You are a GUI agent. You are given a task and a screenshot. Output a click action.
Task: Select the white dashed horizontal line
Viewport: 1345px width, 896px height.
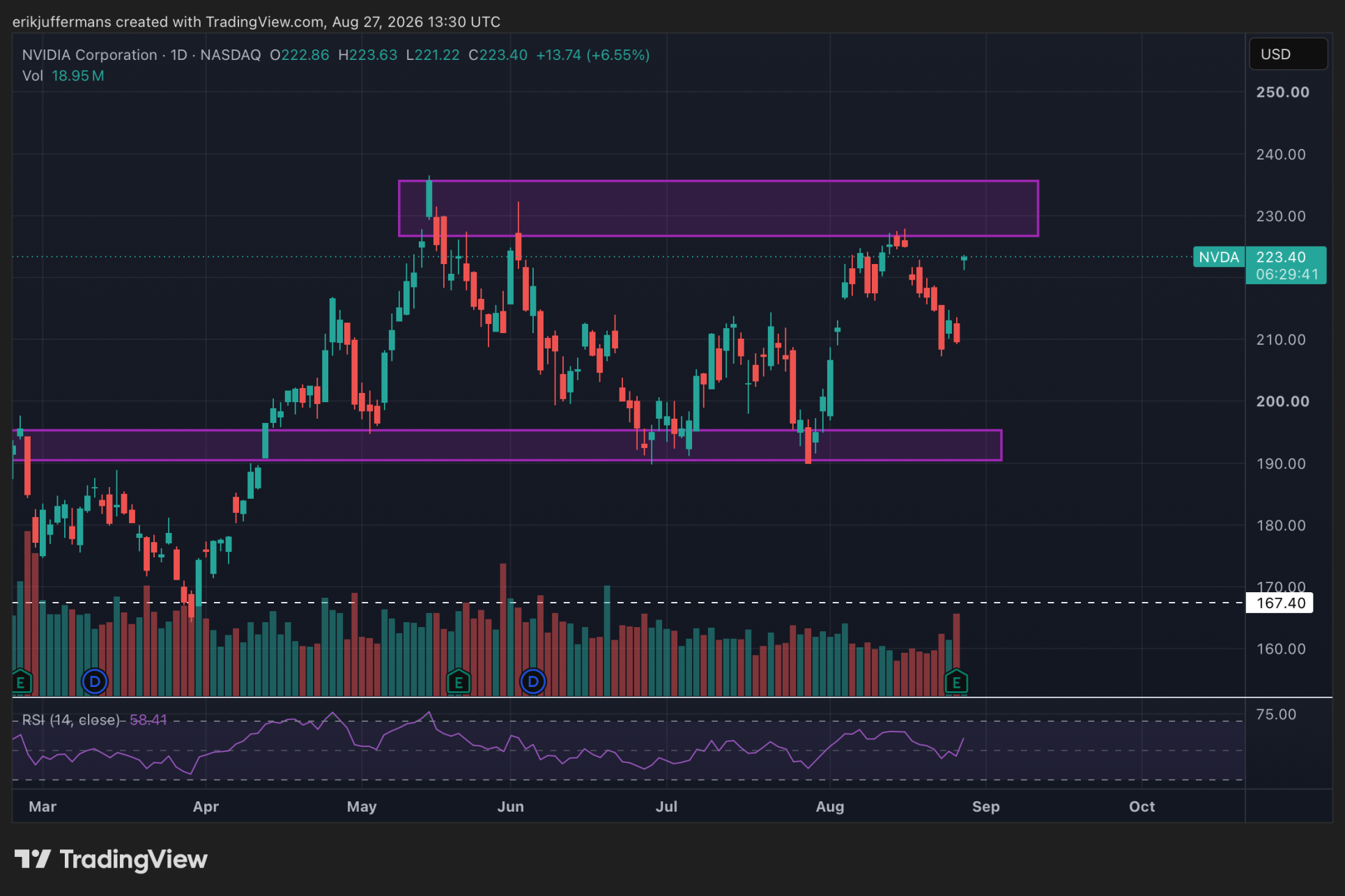point(627,603)
